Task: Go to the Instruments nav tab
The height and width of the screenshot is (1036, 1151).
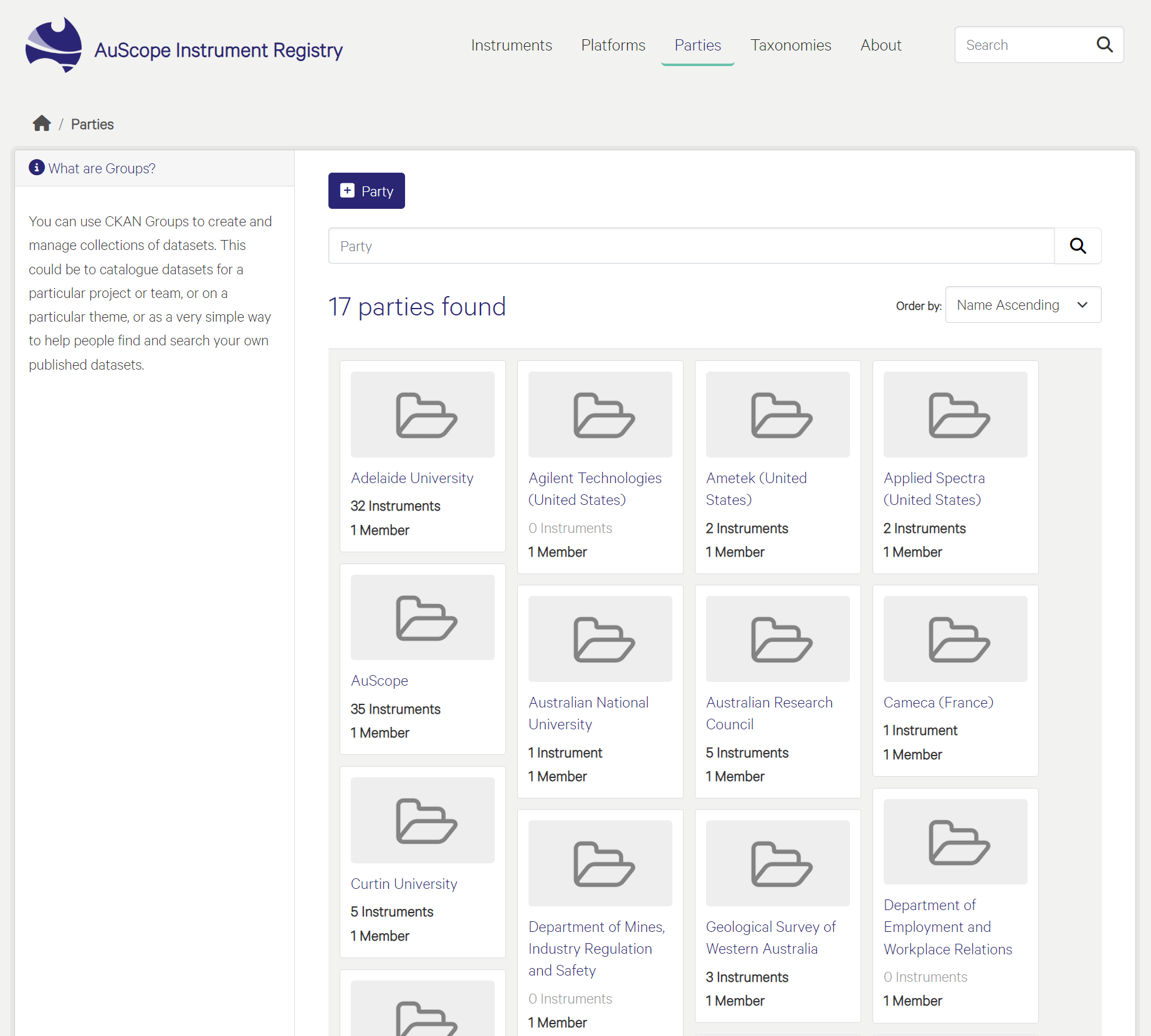Action: (x=511, y=45)
